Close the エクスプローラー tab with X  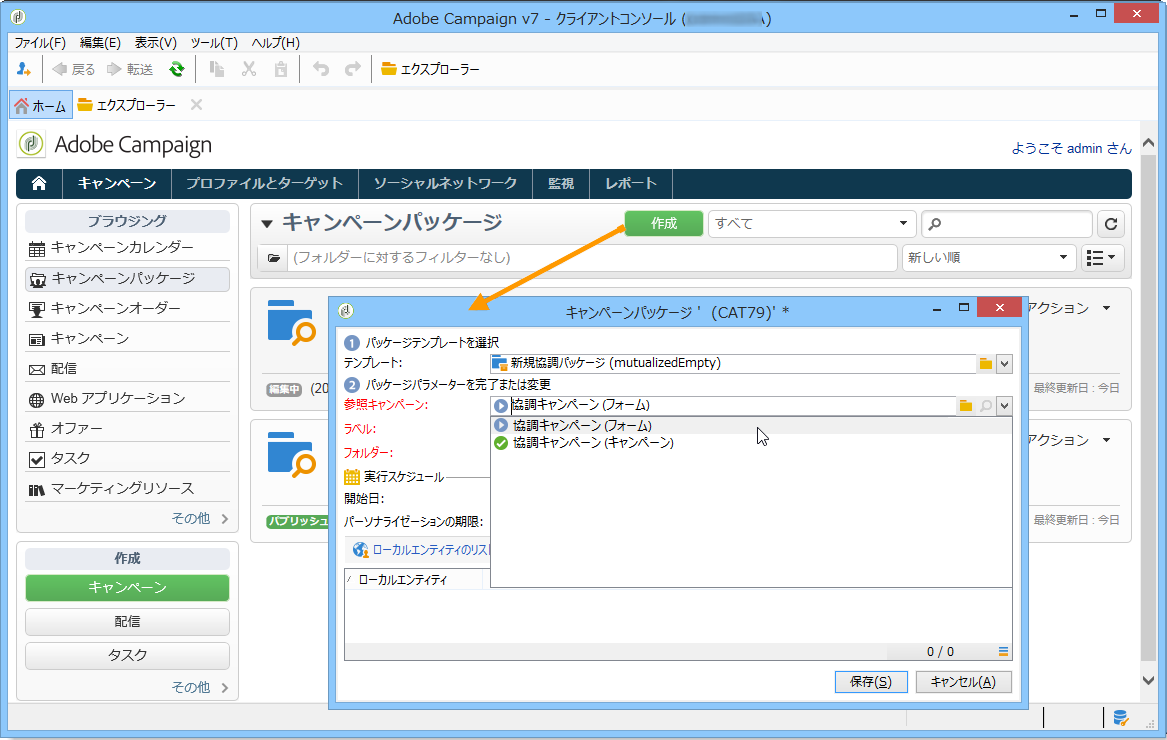point(196,105)
